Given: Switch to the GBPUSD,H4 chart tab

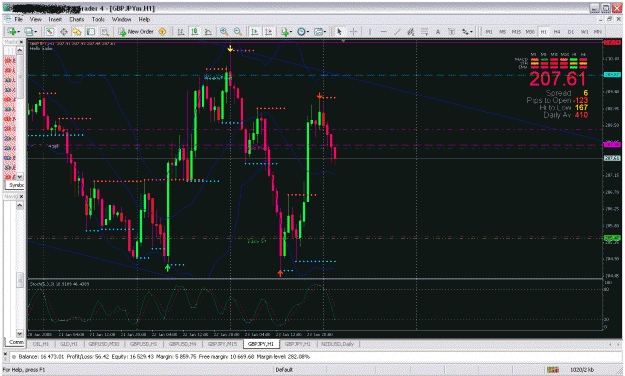Looking at the screenshot, I should point(182,344).
